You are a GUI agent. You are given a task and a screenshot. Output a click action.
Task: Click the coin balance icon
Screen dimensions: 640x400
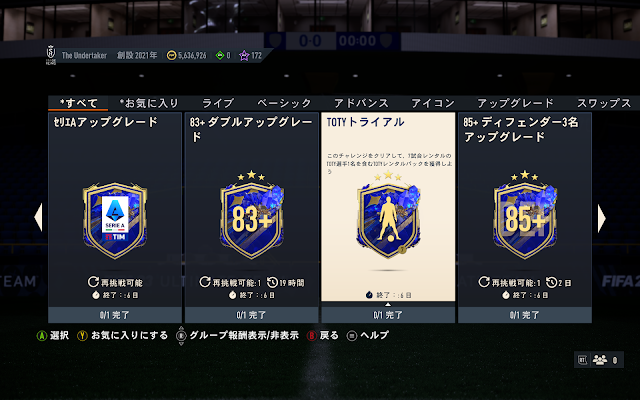(171, 56)
